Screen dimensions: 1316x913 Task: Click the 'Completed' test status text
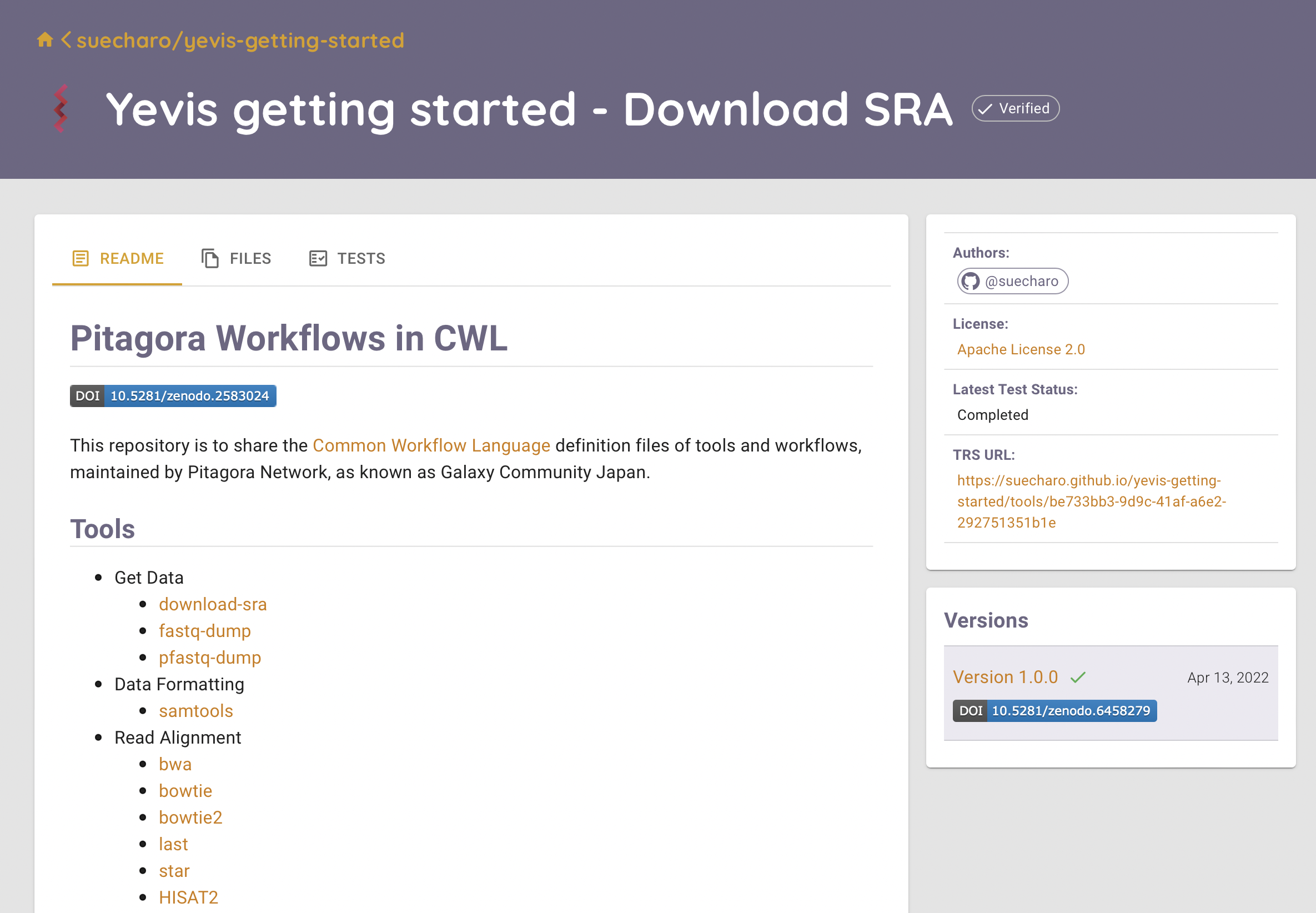[993, 415]
